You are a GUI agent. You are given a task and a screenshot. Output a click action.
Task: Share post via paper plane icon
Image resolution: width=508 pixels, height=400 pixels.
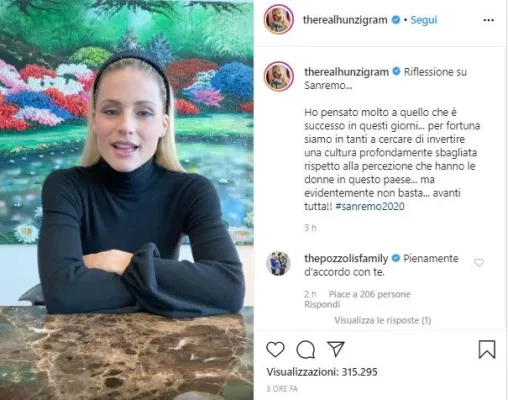tap(335, 349)
